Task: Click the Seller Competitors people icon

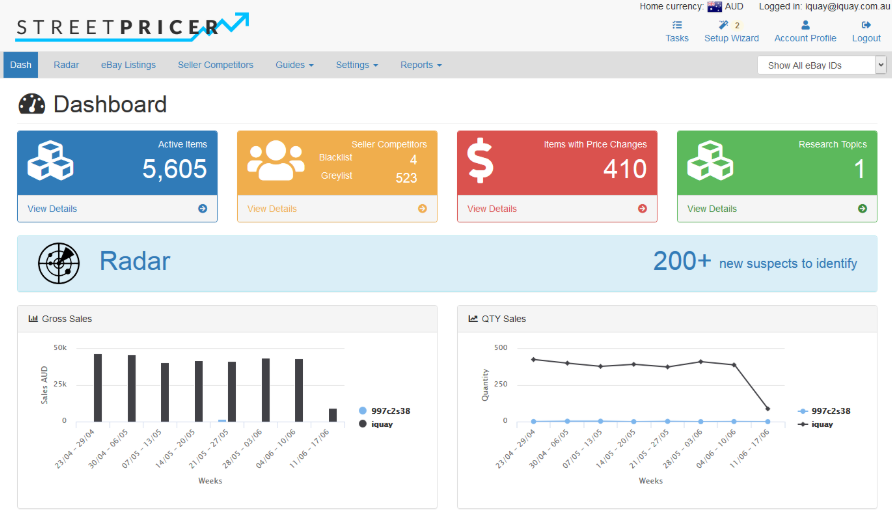Action: point(276,160)
